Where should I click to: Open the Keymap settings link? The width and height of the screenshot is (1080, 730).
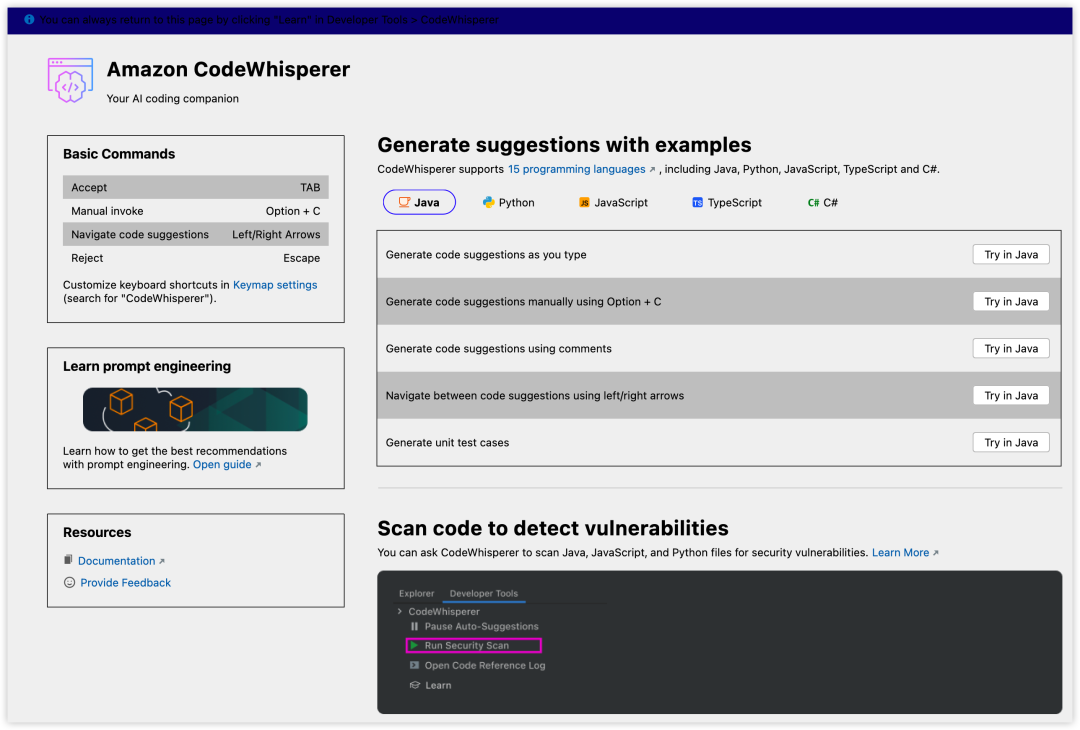(275, 285)
